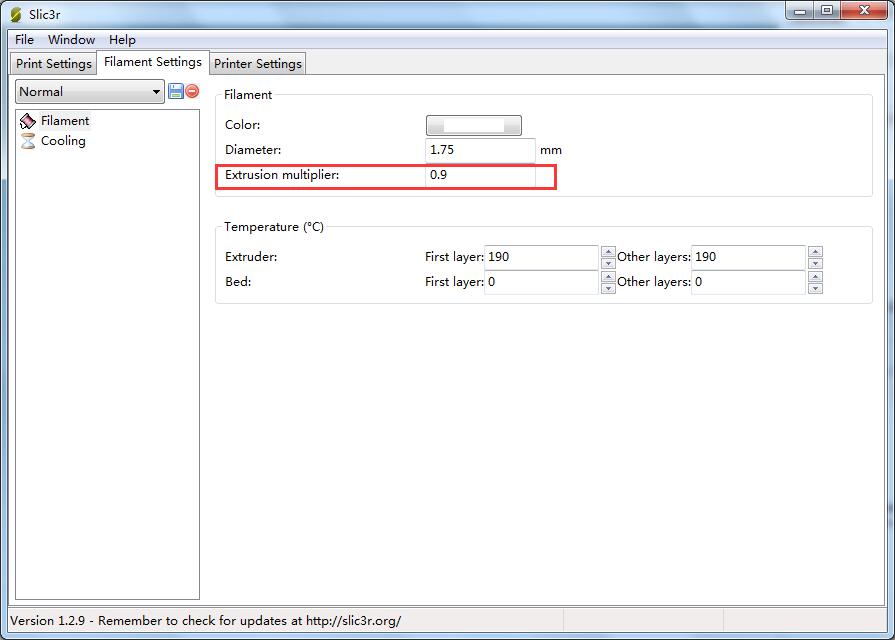Image resolution: width=895 pixels, height=640 pixels.
Task: Click the 'Extruder:' row label
Action: tap(251, 257)
